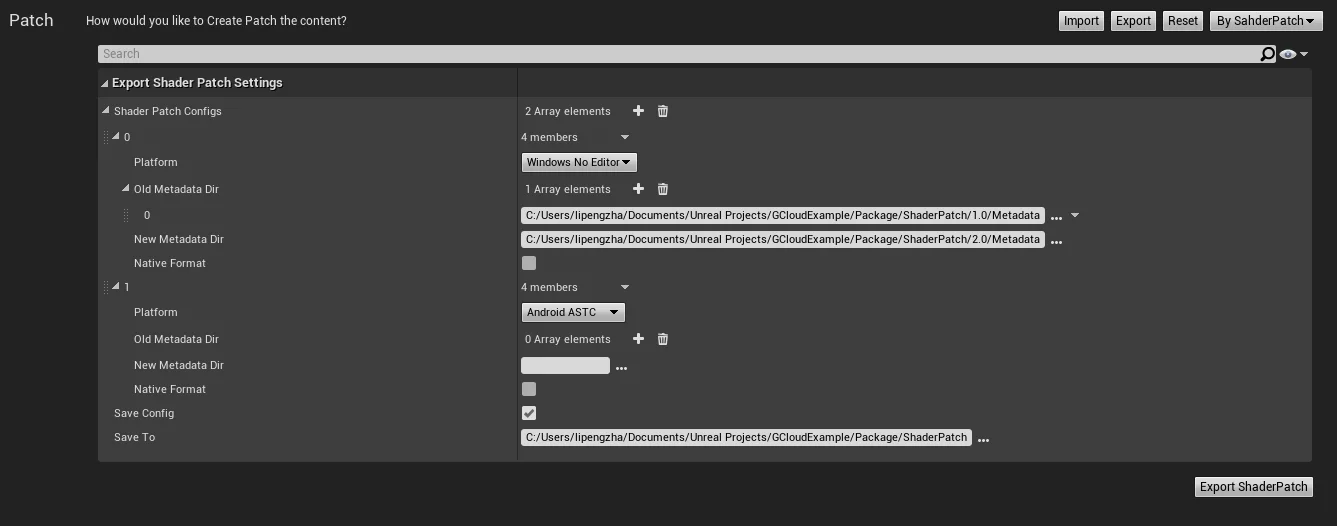Click empty New Metadata Dir field

pos(565,366)
